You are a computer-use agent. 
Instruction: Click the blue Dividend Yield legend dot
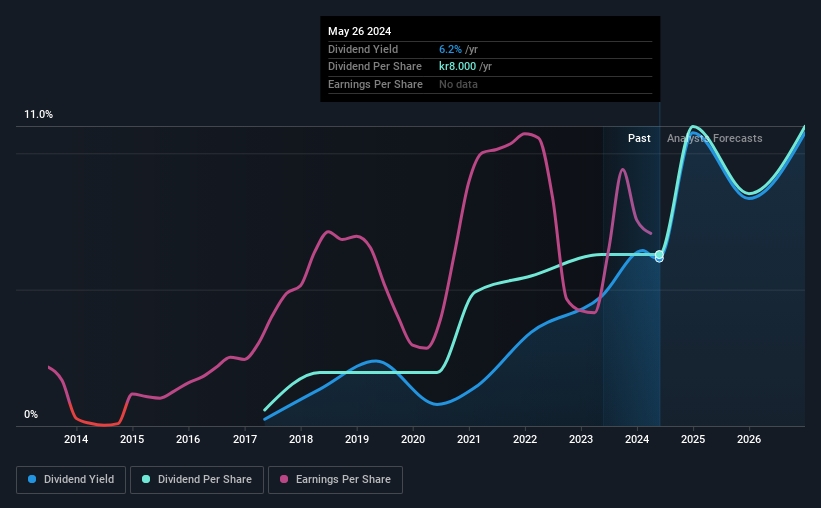(x=32, y=479)
